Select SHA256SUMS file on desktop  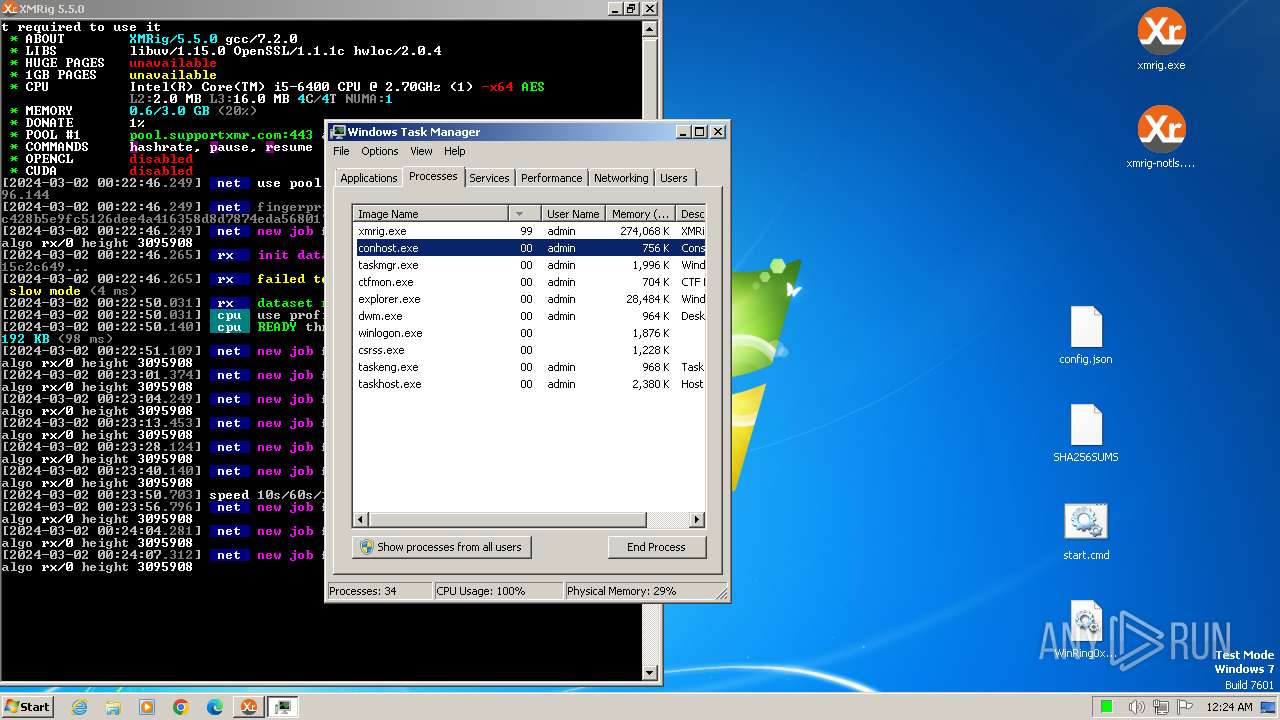[1086, 433]
